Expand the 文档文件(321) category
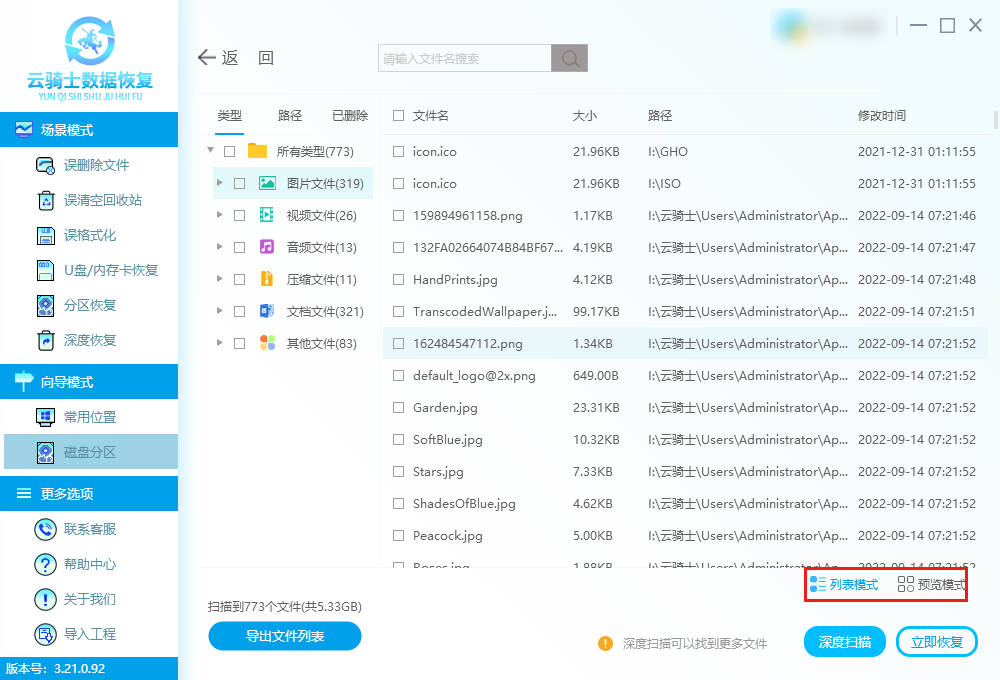Viewport: 1000px width, 680px height. [x=220, y=311]
